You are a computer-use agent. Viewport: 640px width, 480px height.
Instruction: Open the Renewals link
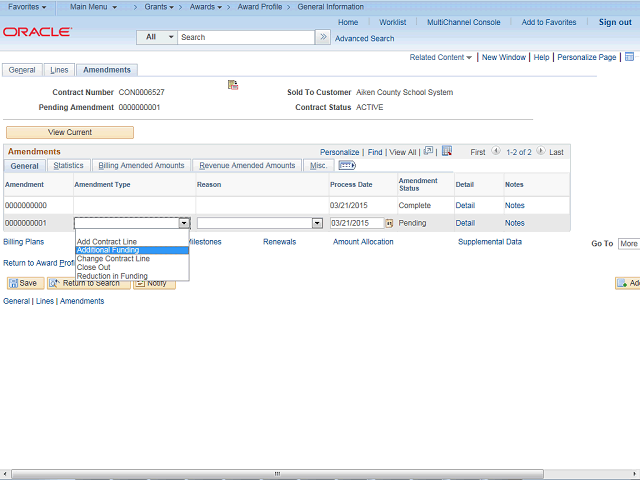279,242
